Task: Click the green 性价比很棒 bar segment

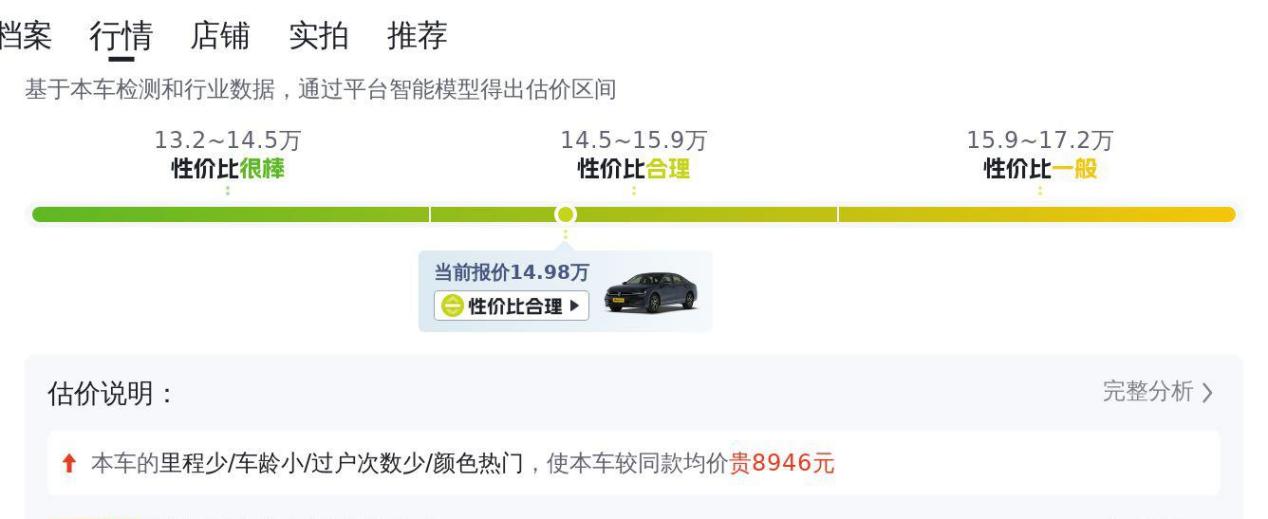Action: (x=231, y=214)
